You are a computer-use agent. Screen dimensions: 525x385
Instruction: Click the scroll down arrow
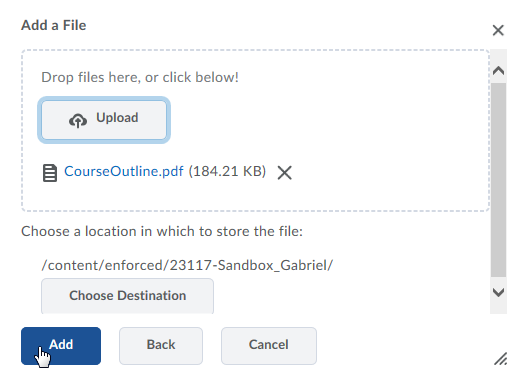[499, 293]
